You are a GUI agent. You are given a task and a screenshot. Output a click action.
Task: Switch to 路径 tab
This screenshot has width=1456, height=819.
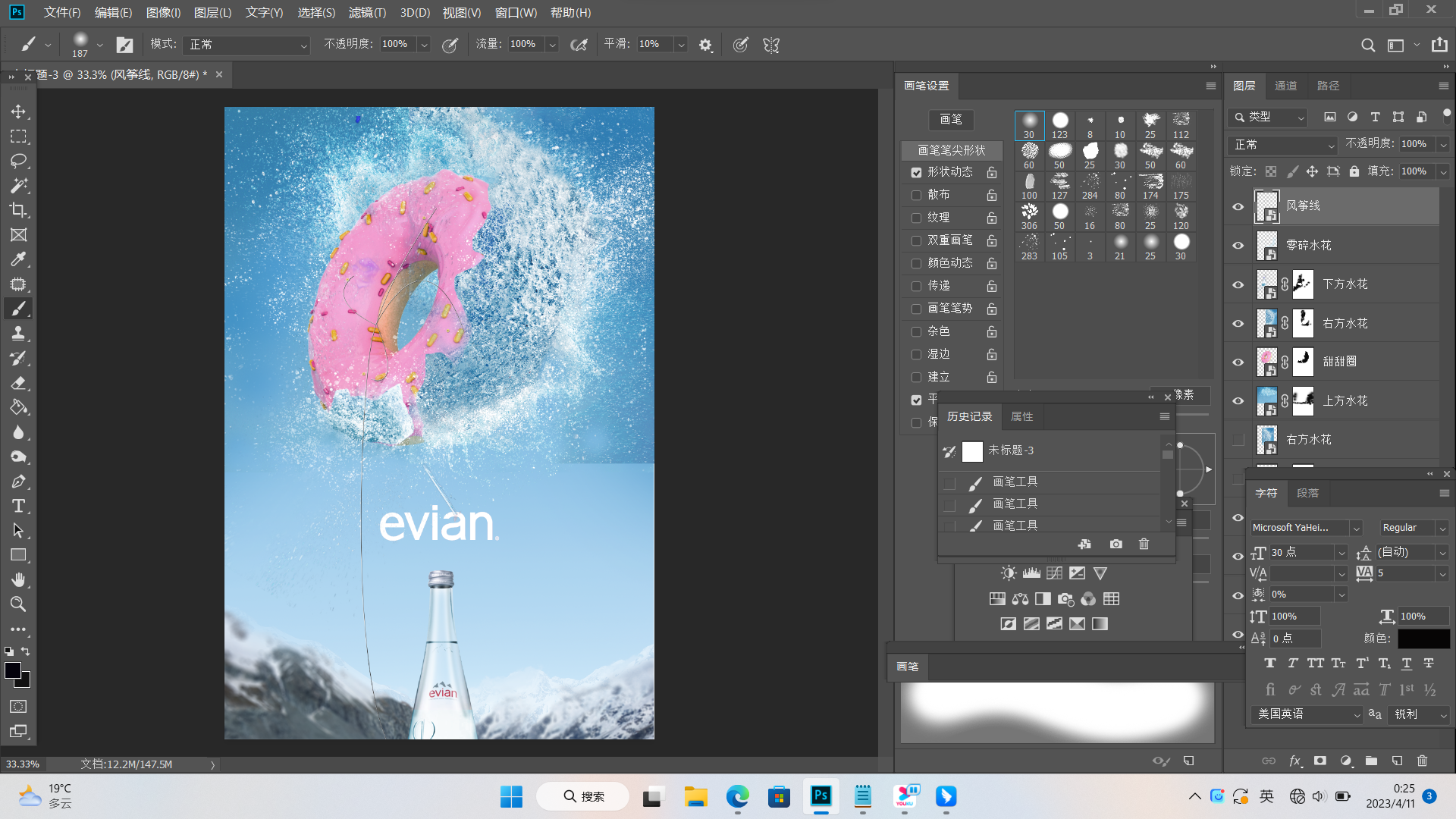pyautogui.click(x=1328, y=86)
